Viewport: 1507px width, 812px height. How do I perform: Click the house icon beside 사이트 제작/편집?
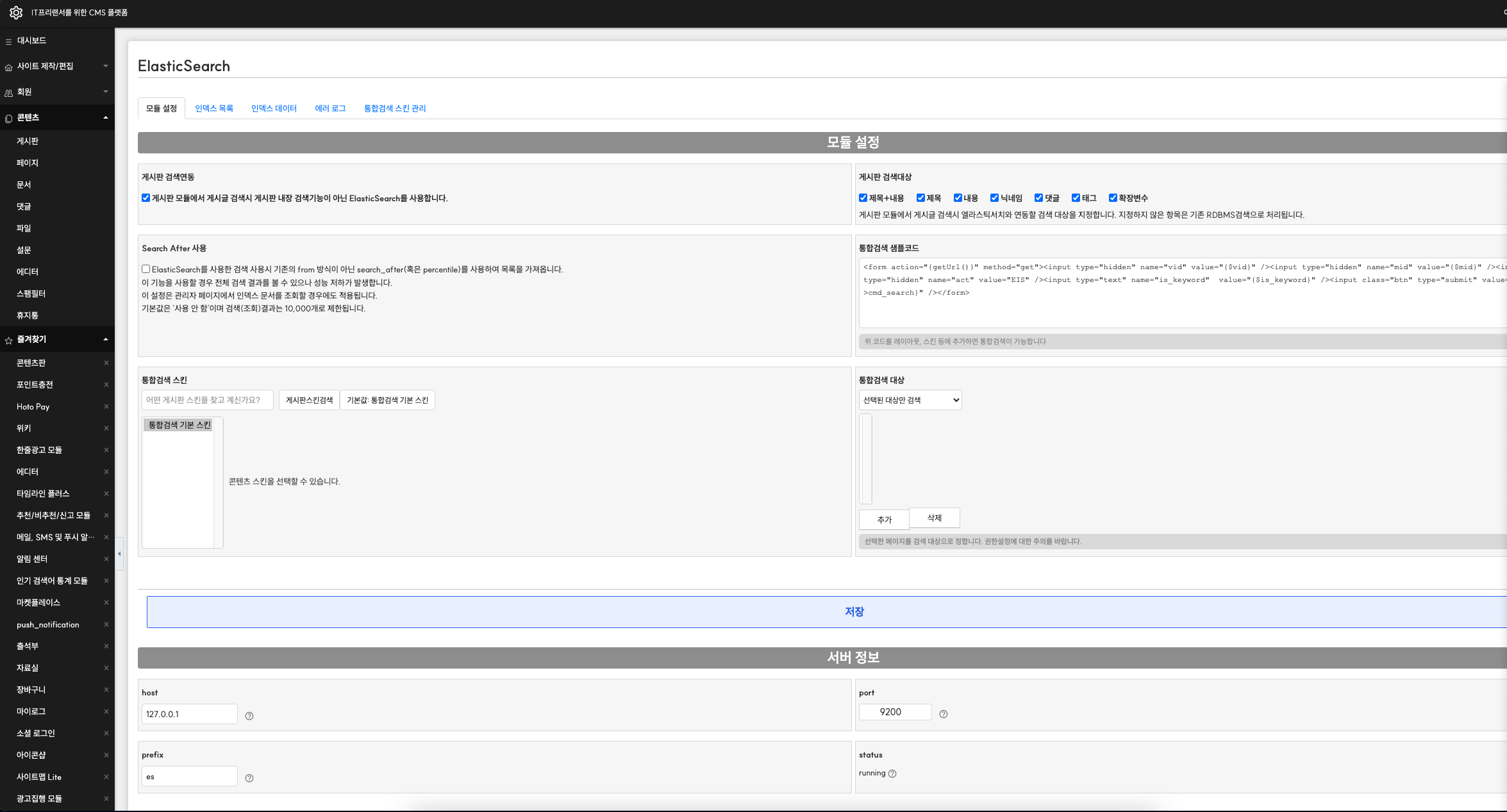(x=8, y=67)
